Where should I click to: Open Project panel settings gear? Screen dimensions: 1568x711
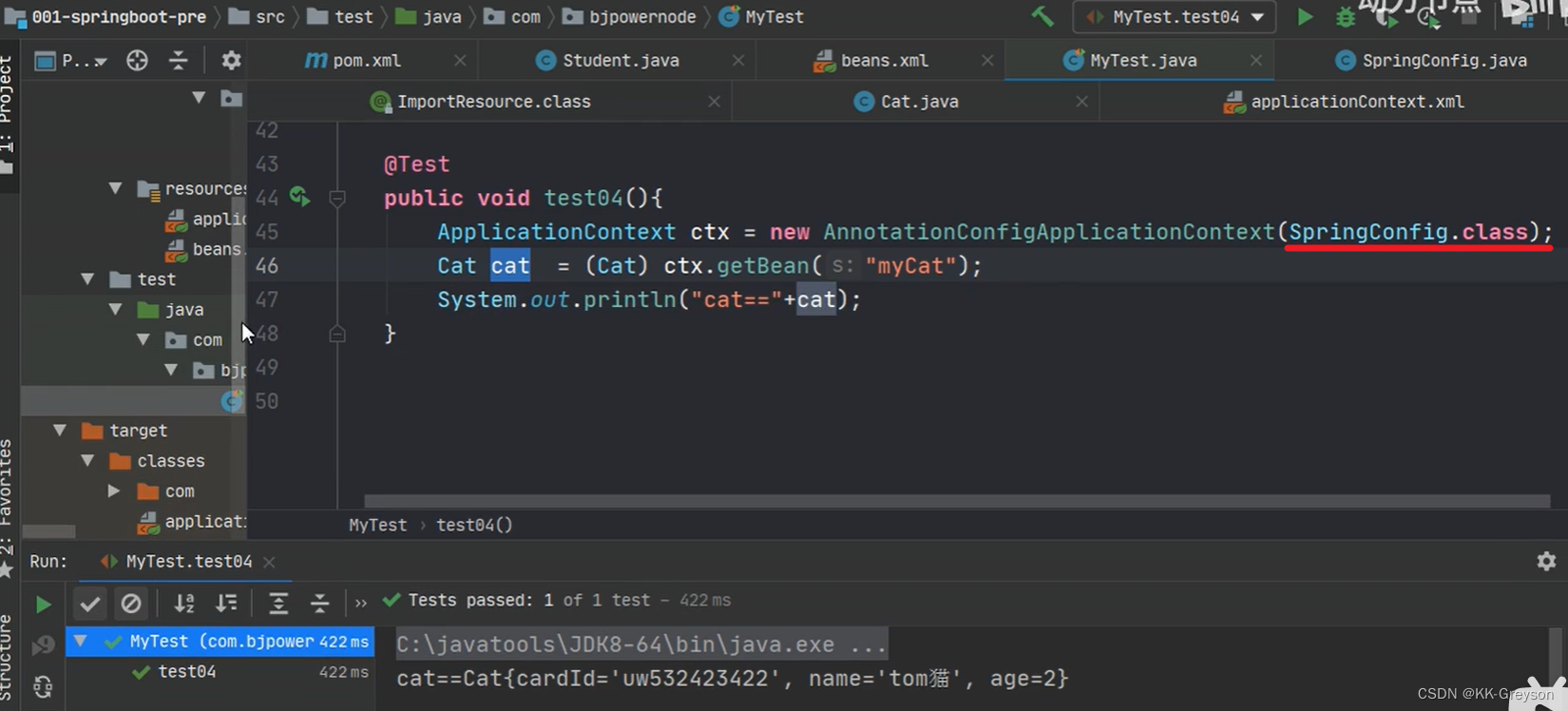231,61
